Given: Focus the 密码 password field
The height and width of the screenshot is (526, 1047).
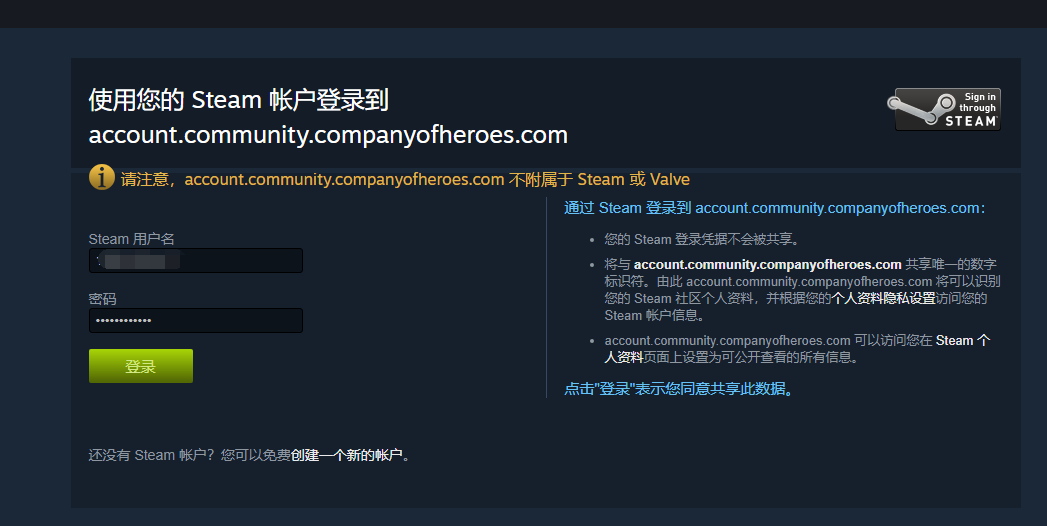Looking at the screenshot, I should pyautogui.click(x=196, y=320).
